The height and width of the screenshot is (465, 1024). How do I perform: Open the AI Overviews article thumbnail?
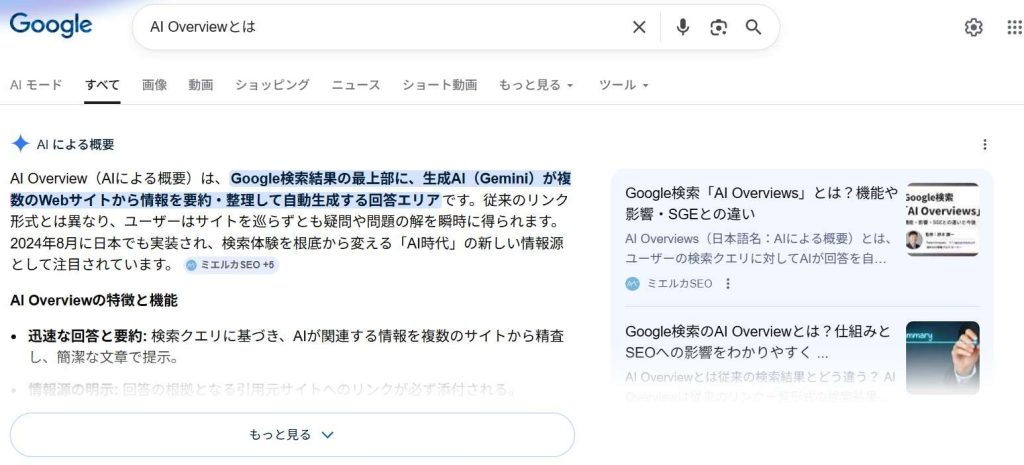pyautogui.click(x=942, y=219)
